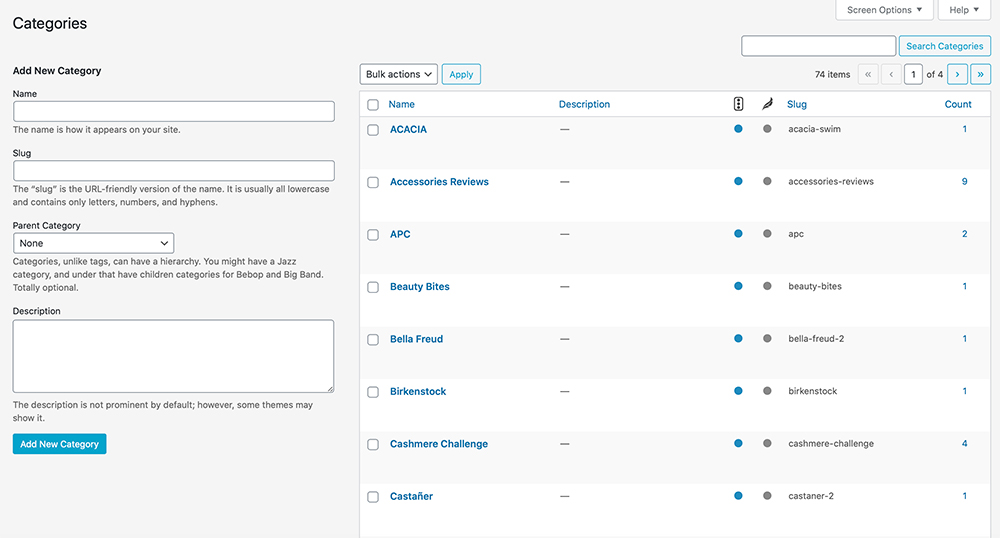
Task: Sort the table by Slug column
Action: click(x=797, y=104)
